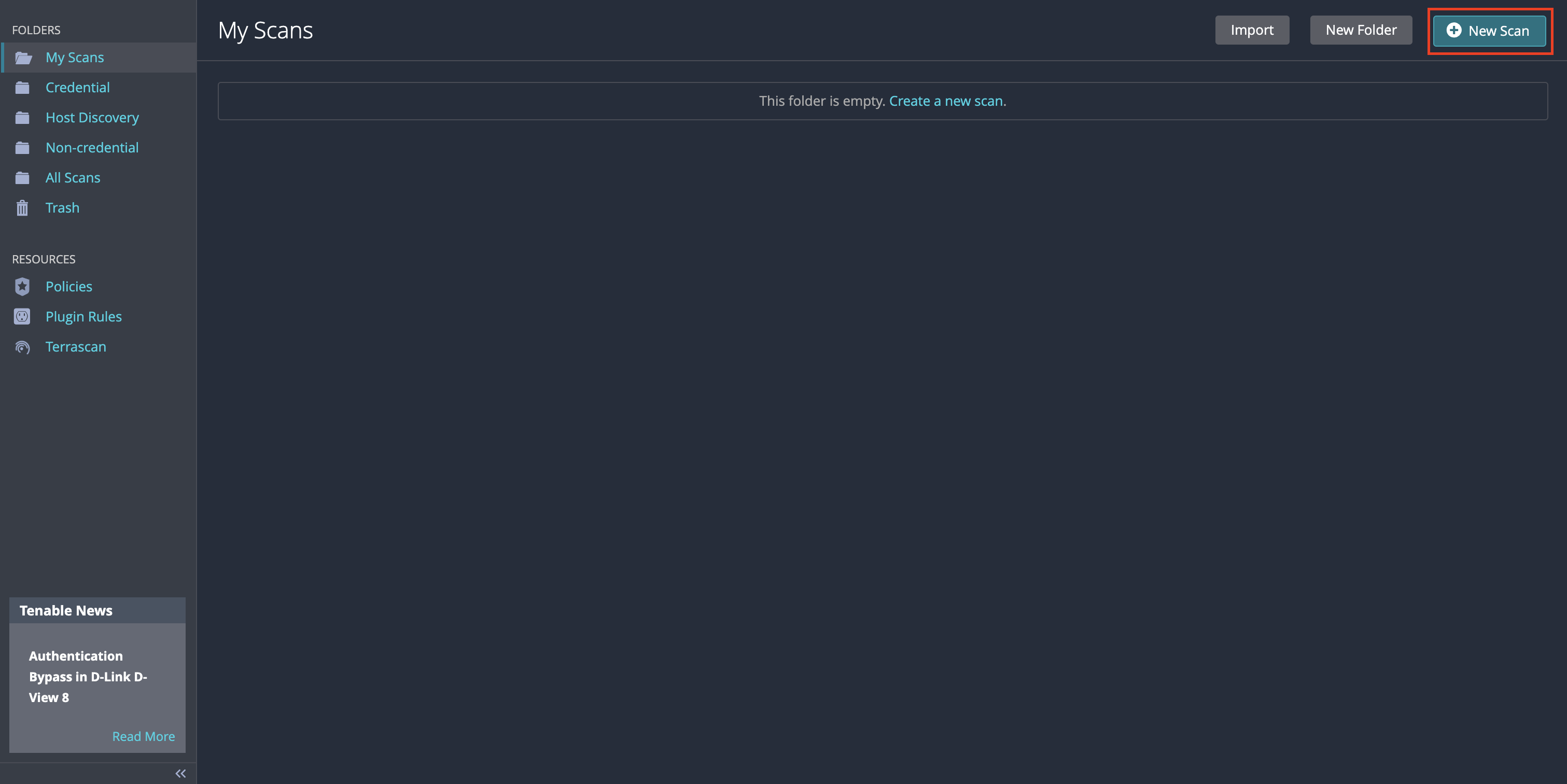Click the radar icon beside Terrascan
Screen dimensions: 1567x784
22,347
